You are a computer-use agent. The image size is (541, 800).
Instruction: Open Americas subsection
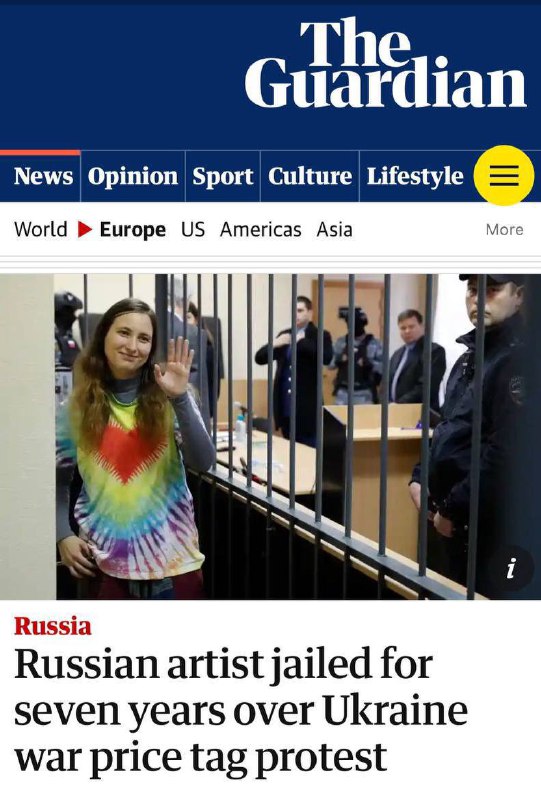[261, 229]
